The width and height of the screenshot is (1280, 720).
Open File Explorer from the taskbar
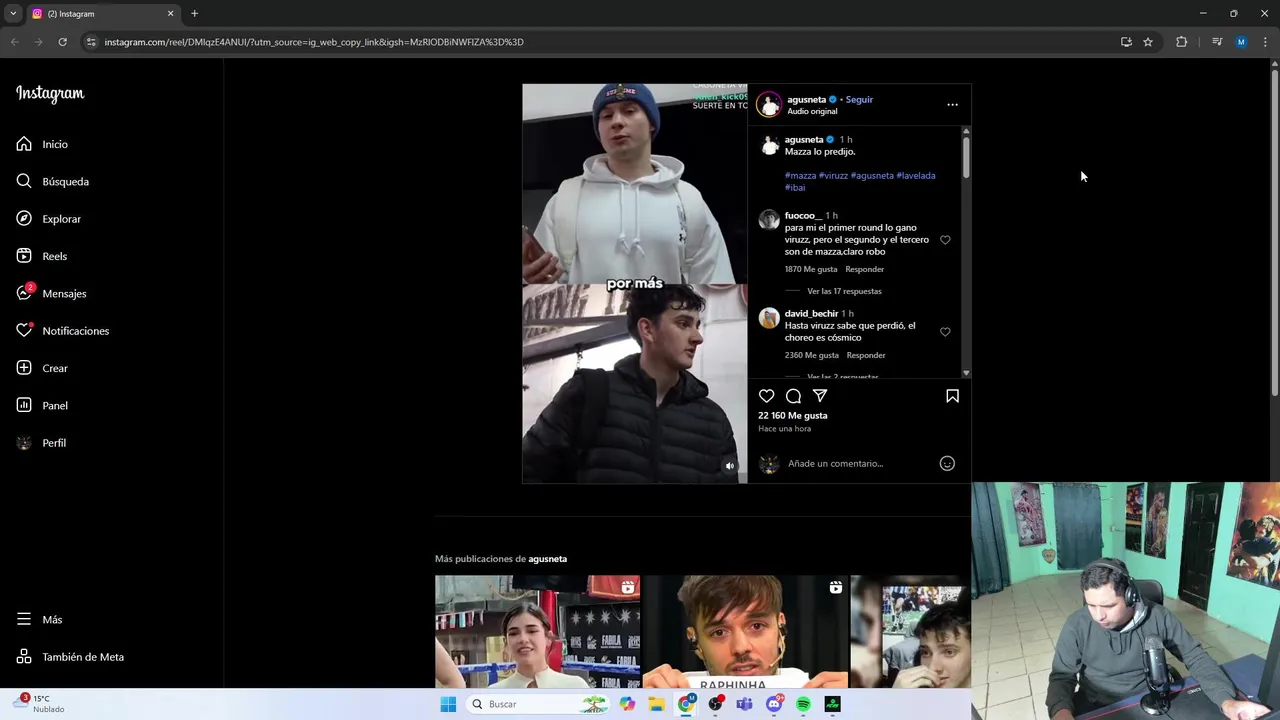pos(657,704)
